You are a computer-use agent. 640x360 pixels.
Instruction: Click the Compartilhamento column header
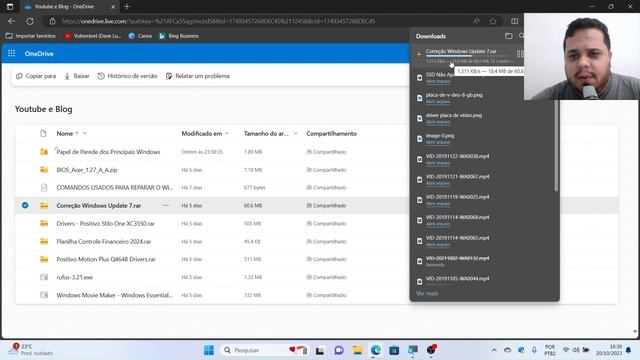331,133
